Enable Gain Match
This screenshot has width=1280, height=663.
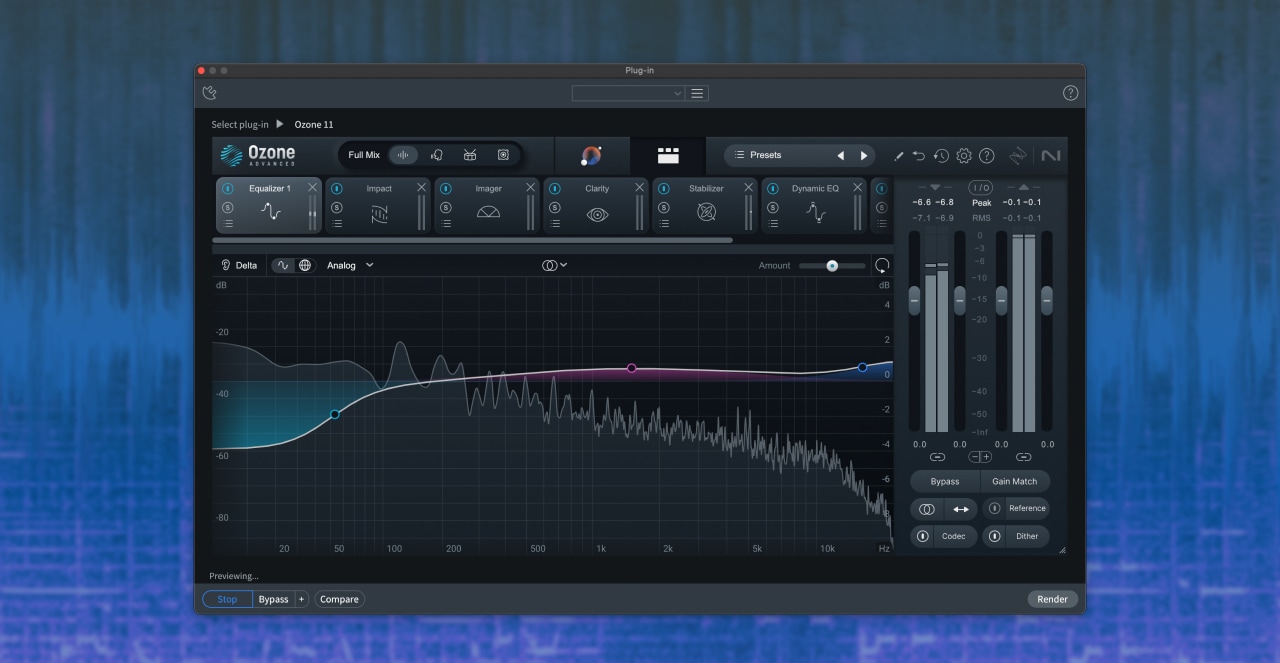click(1015, 481)
